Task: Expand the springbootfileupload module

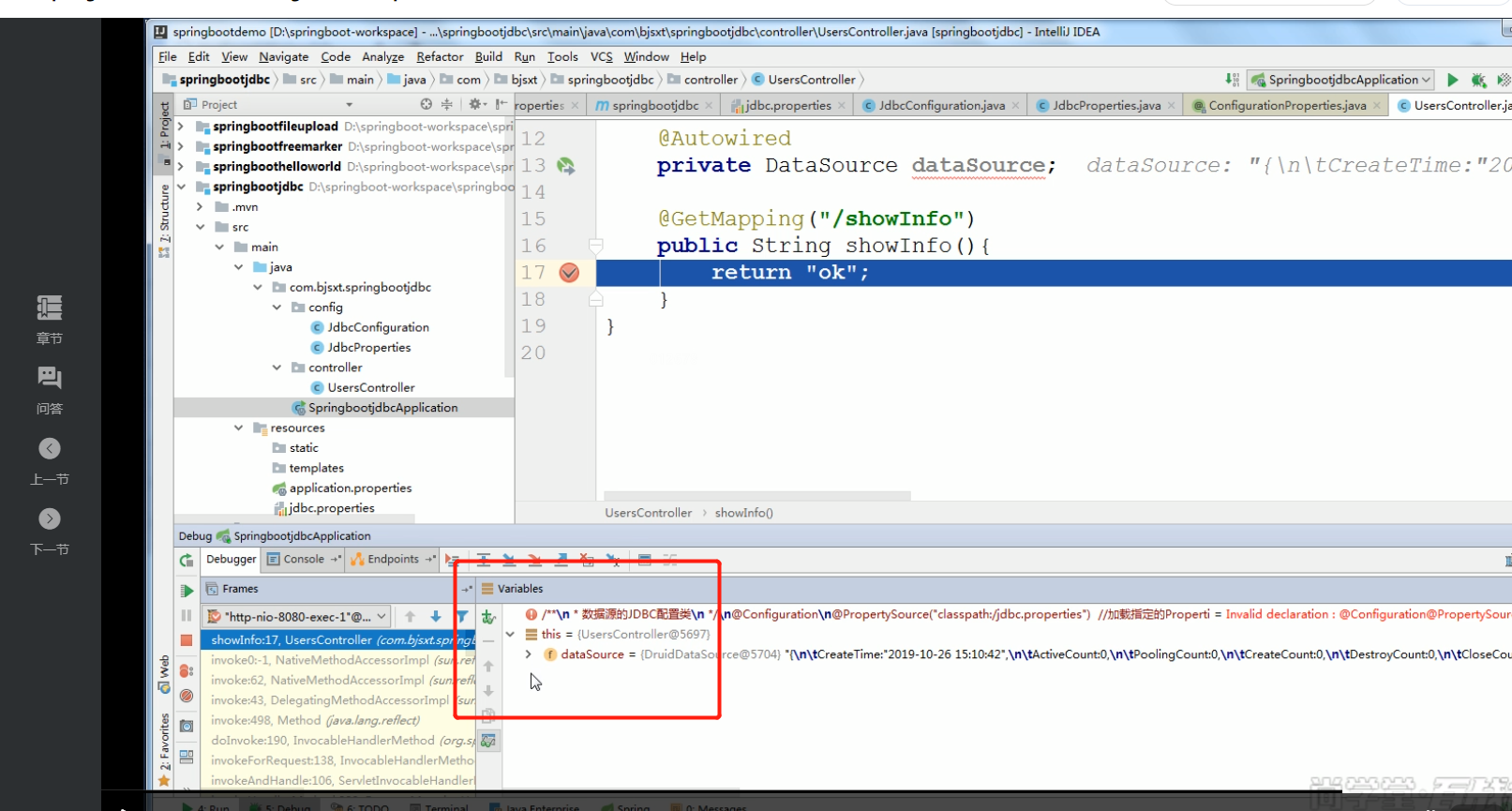Action: tap(180, 126)
